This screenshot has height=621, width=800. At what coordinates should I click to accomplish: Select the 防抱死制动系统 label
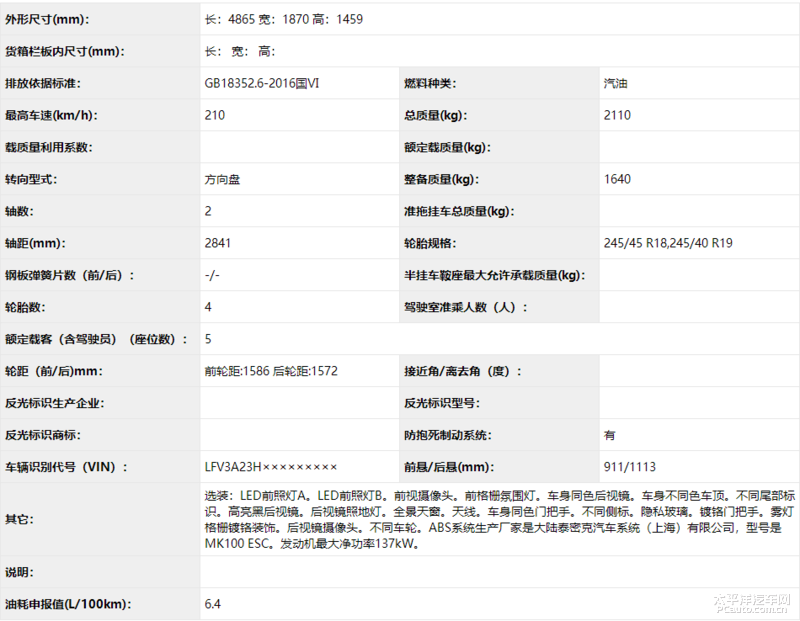point(448,435)
